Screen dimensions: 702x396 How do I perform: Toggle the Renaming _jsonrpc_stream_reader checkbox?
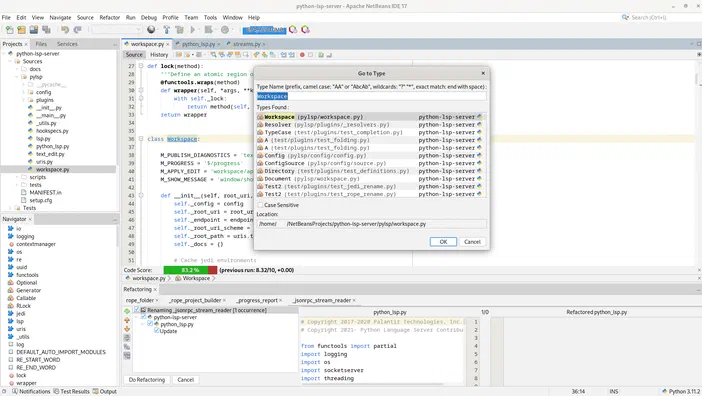(137, 310)
